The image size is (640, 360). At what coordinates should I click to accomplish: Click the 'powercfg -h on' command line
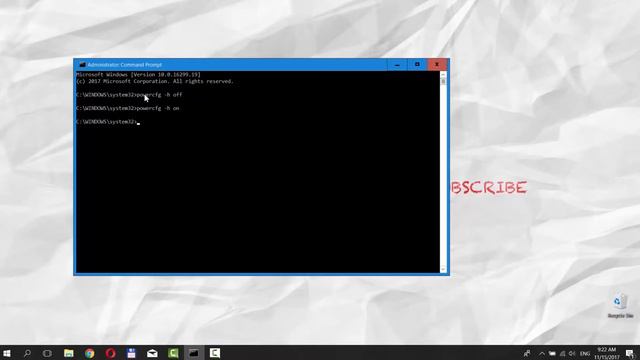pyautogui.click(x=127, y=108)
